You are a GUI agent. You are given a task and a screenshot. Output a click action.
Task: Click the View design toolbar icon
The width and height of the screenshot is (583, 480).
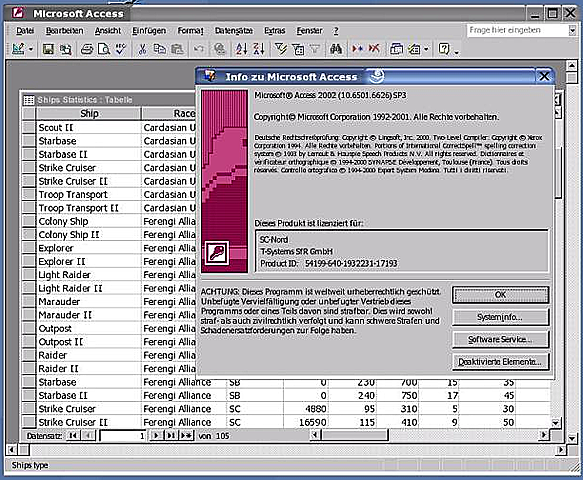tap(18, 49)
